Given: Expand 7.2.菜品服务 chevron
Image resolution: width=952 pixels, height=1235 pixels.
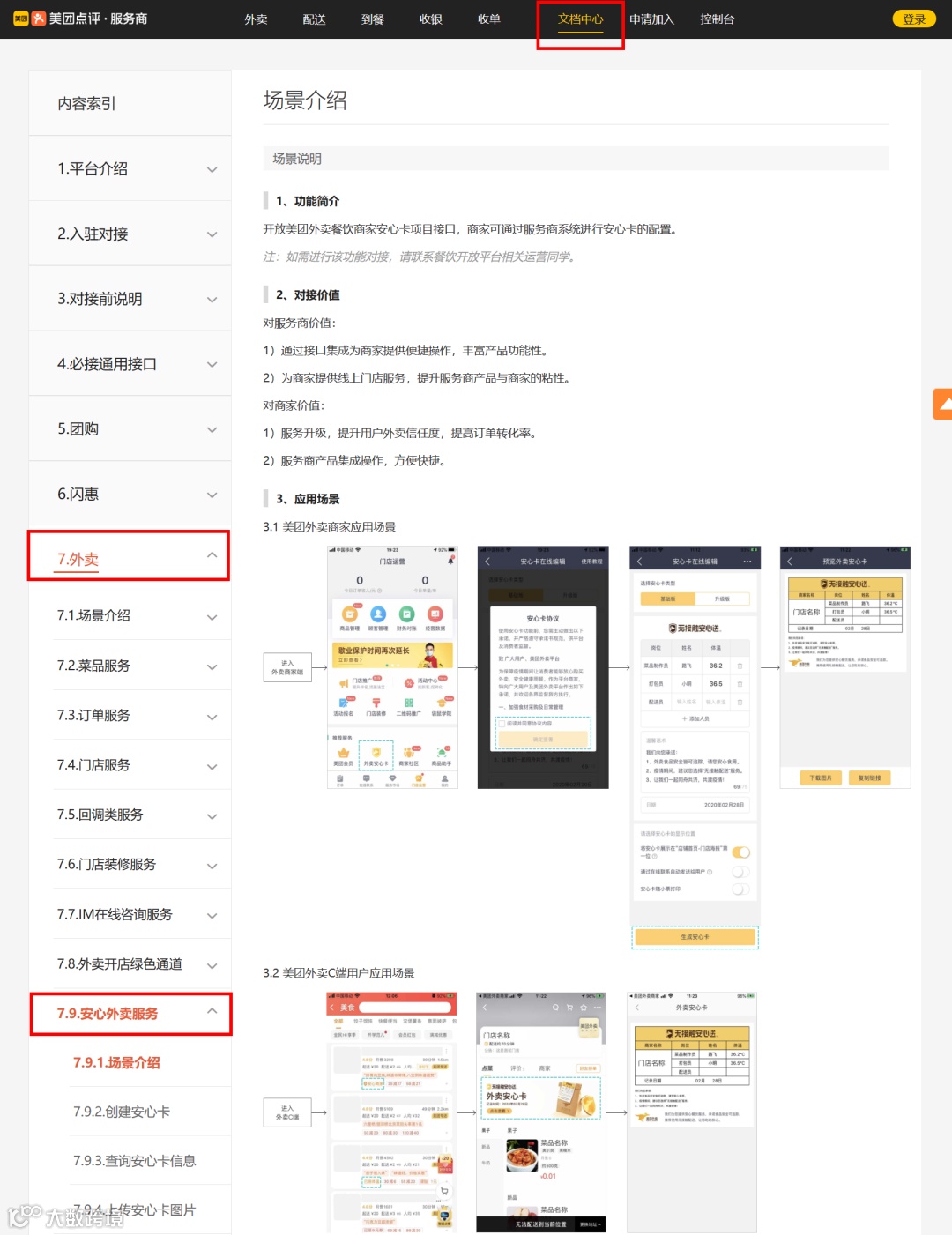Looking at the screenshot, I should (212, 667).
